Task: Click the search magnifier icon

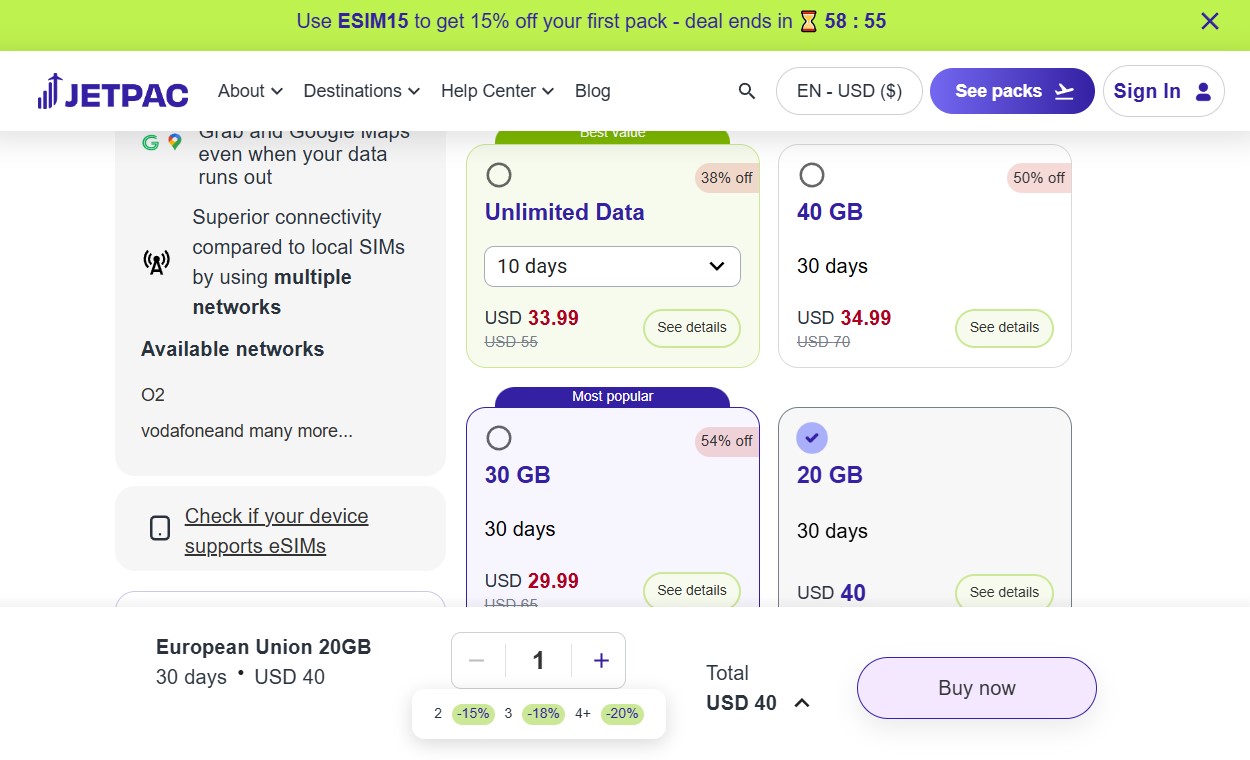Action: point(746,91)
